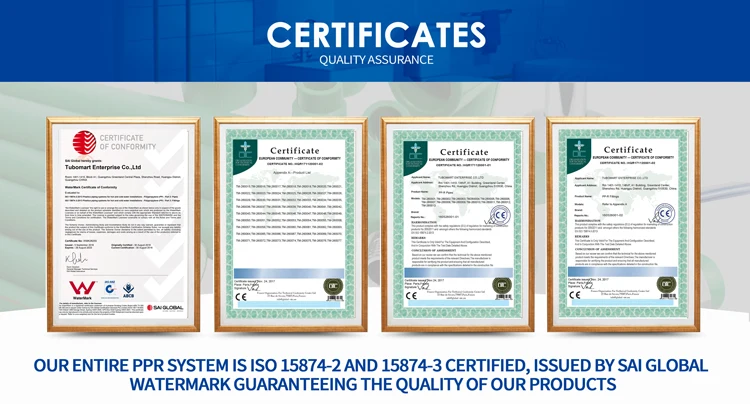The image size is (750, 414).
Task: Open the Appendix product list certificate
Action: pos(291,222)
